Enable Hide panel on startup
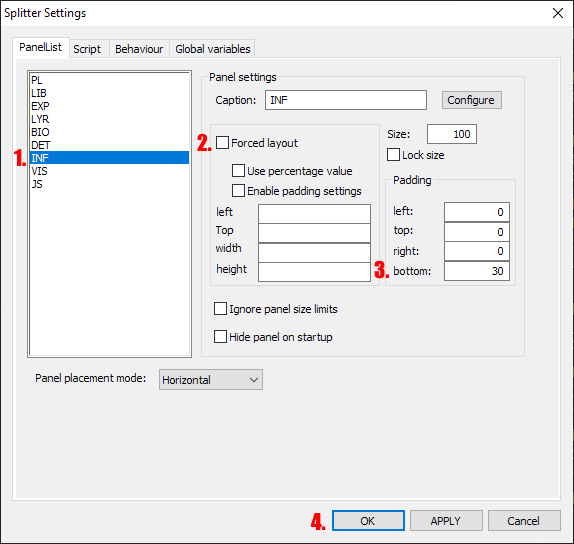Screen dimensions: 574x544 coord(220,336)
